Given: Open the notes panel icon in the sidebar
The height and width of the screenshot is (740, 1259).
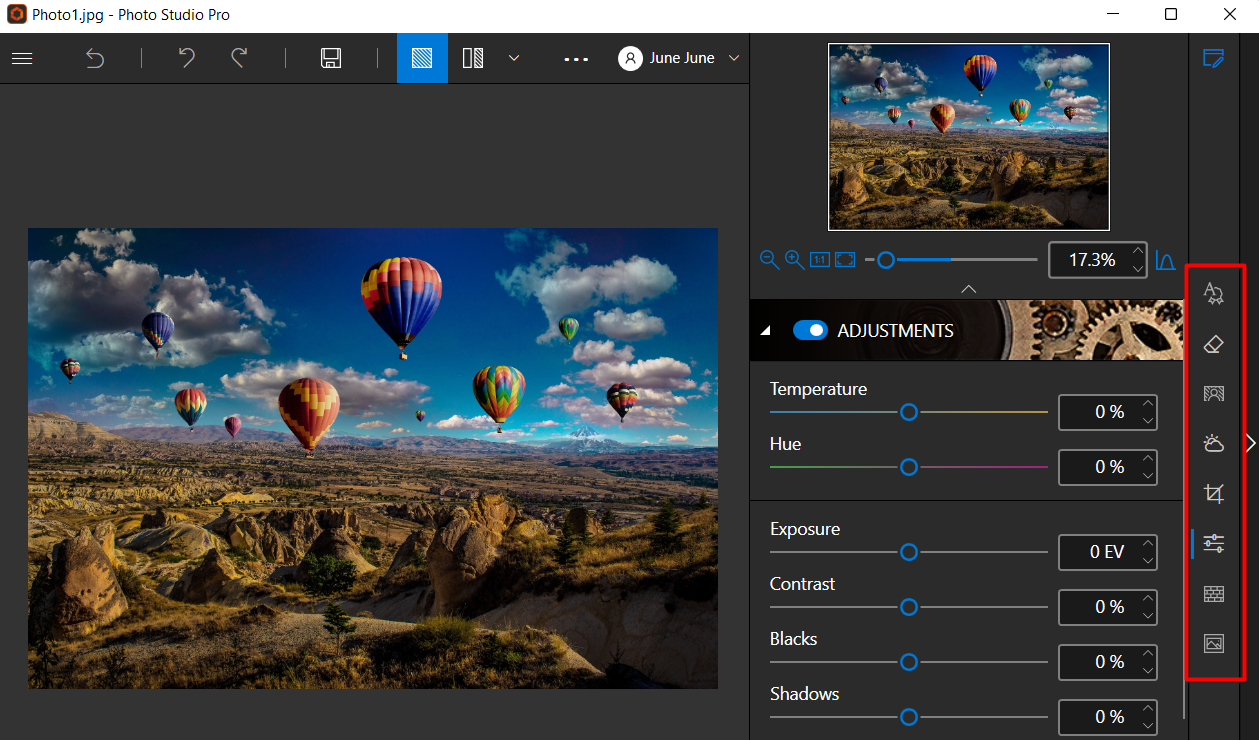Looking at the screenshot, I should (x=1214, y=58).
